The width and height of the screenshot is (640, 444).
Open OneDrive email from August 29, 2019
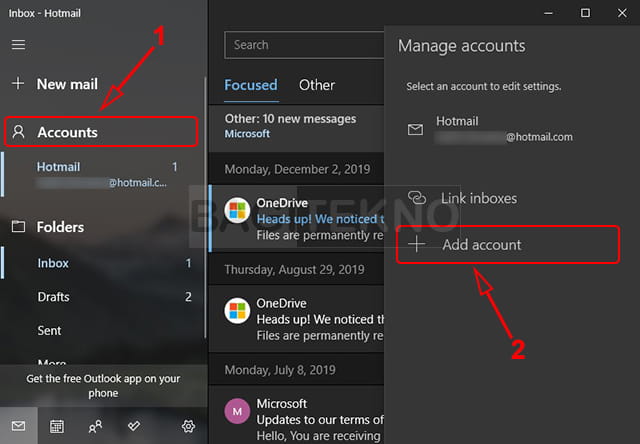coord(296,319)
